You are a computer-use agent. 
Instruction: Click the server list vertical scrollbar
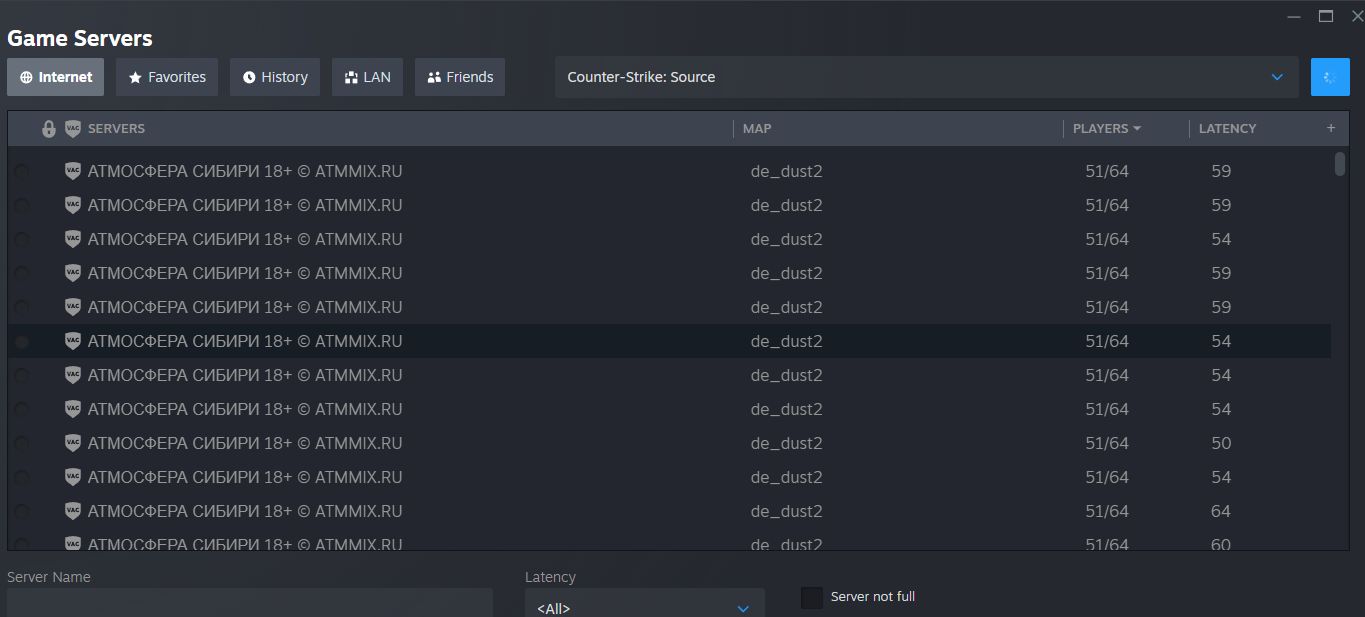[x=1340, y=163]
